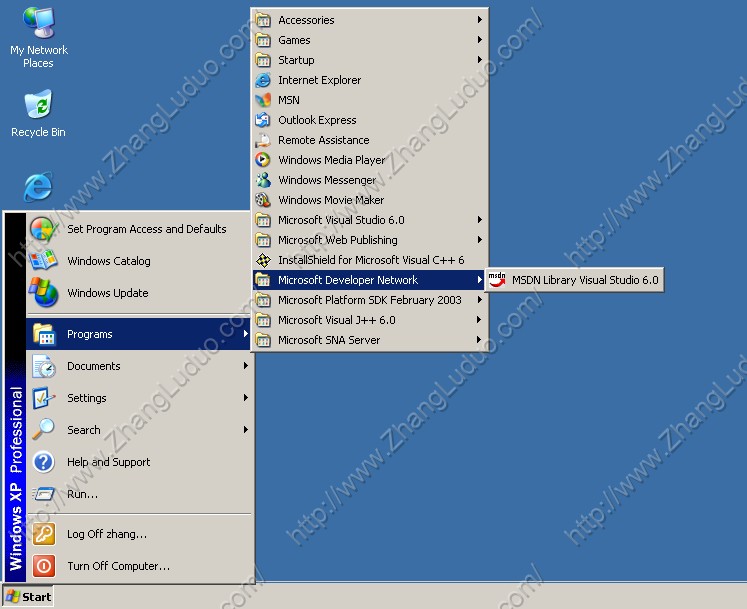
Task: Select the Games menu entry
Action: tap(369, 40)
